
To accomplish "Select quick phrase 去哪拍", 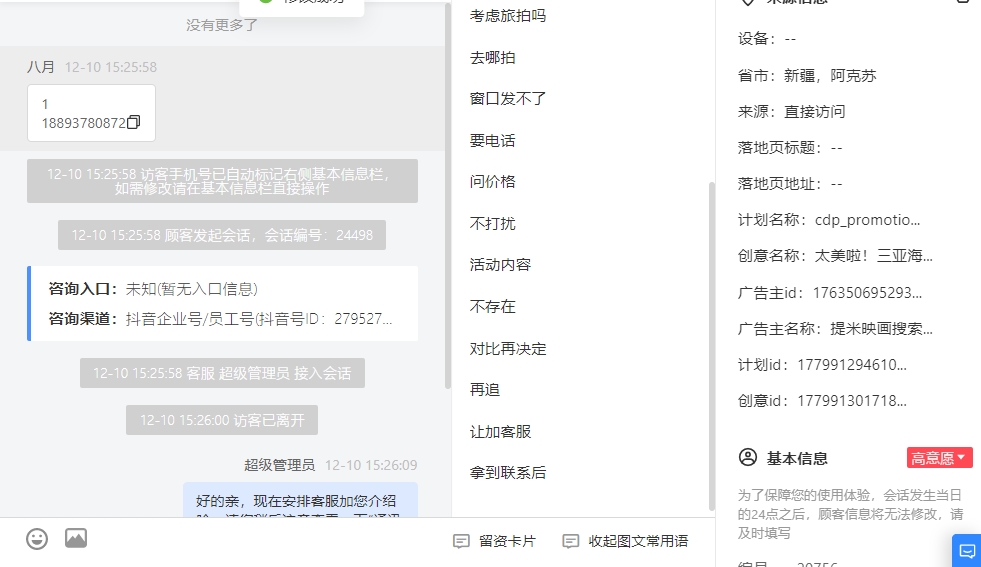I will click(x=492, y=58).
